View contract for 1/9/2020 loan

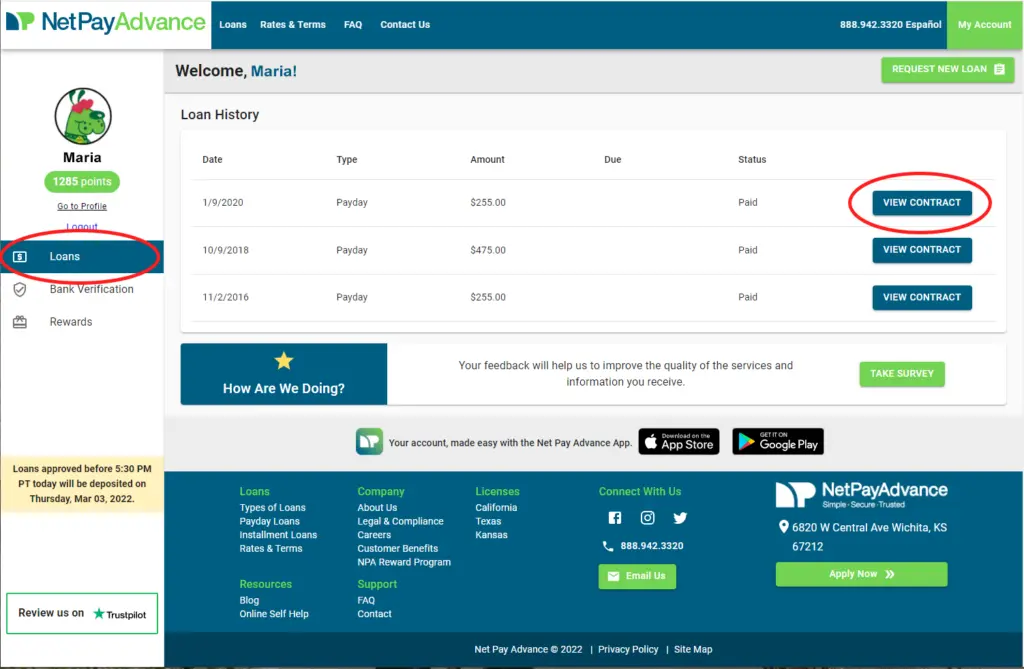[x=922, y=203]
